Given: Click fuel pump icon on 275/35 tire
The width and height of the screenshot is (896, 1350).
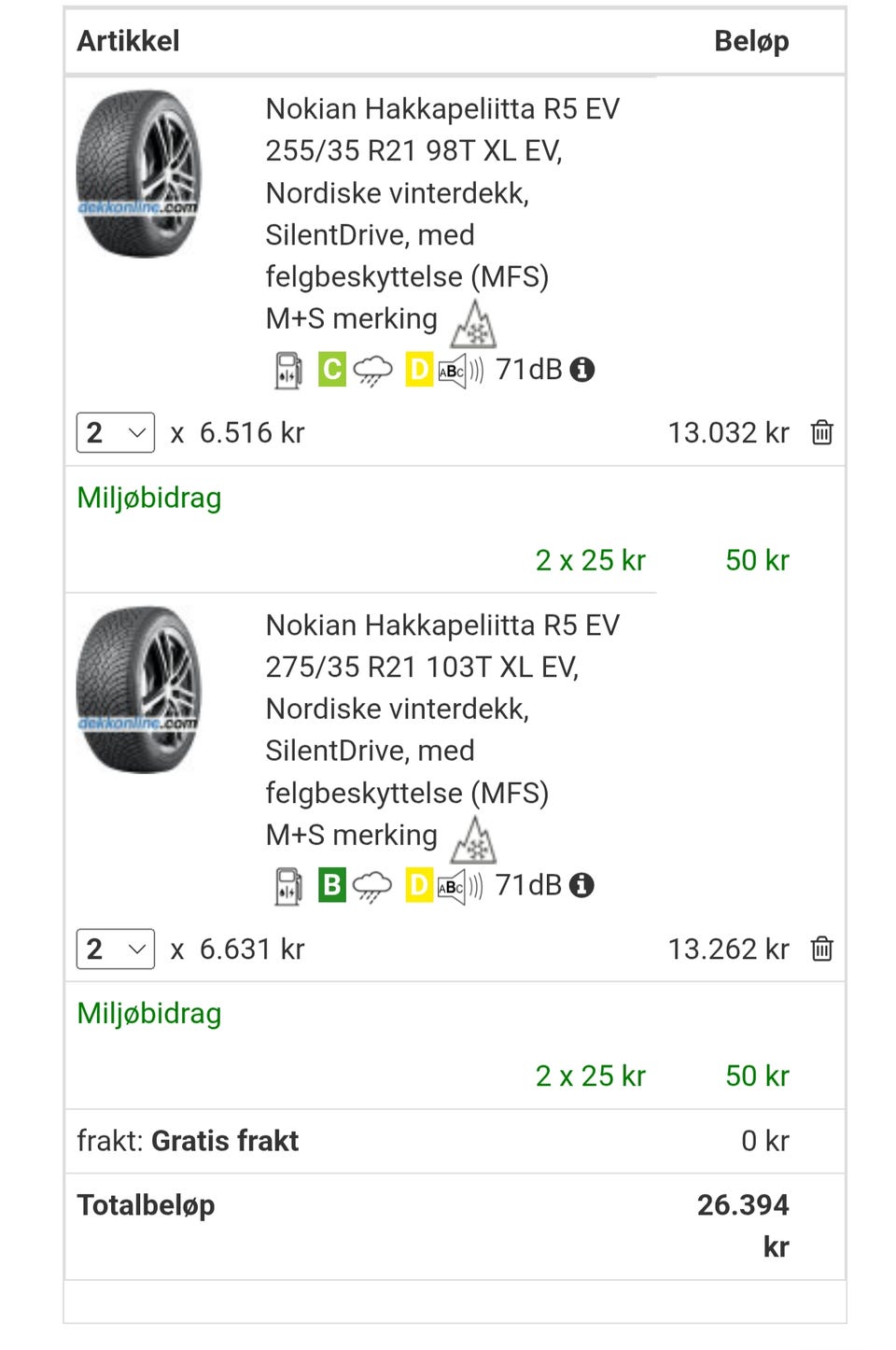Looking at the screenshot, I should pos(288,885).
